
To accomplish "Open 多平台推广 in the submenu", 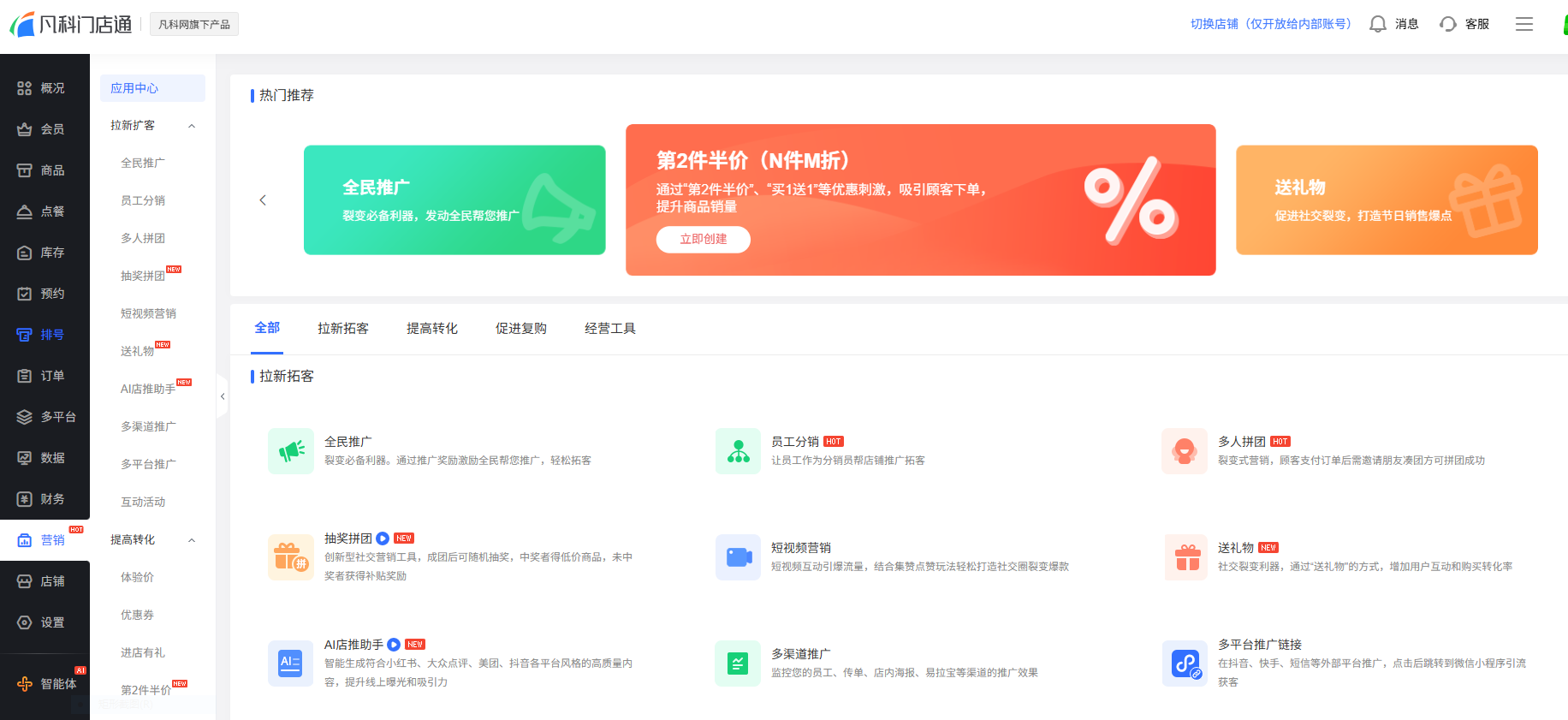I will tap(148, 465).
